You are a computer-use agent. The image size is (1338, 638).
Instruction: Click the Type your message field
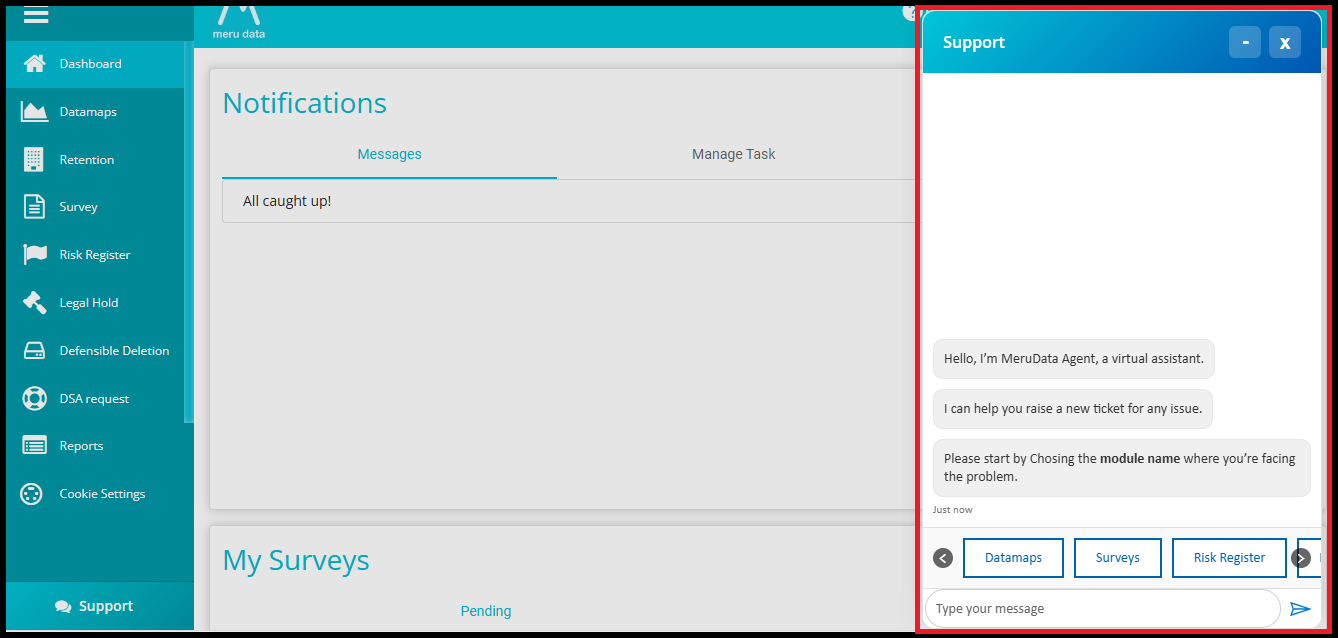[x=1100, y=609]
